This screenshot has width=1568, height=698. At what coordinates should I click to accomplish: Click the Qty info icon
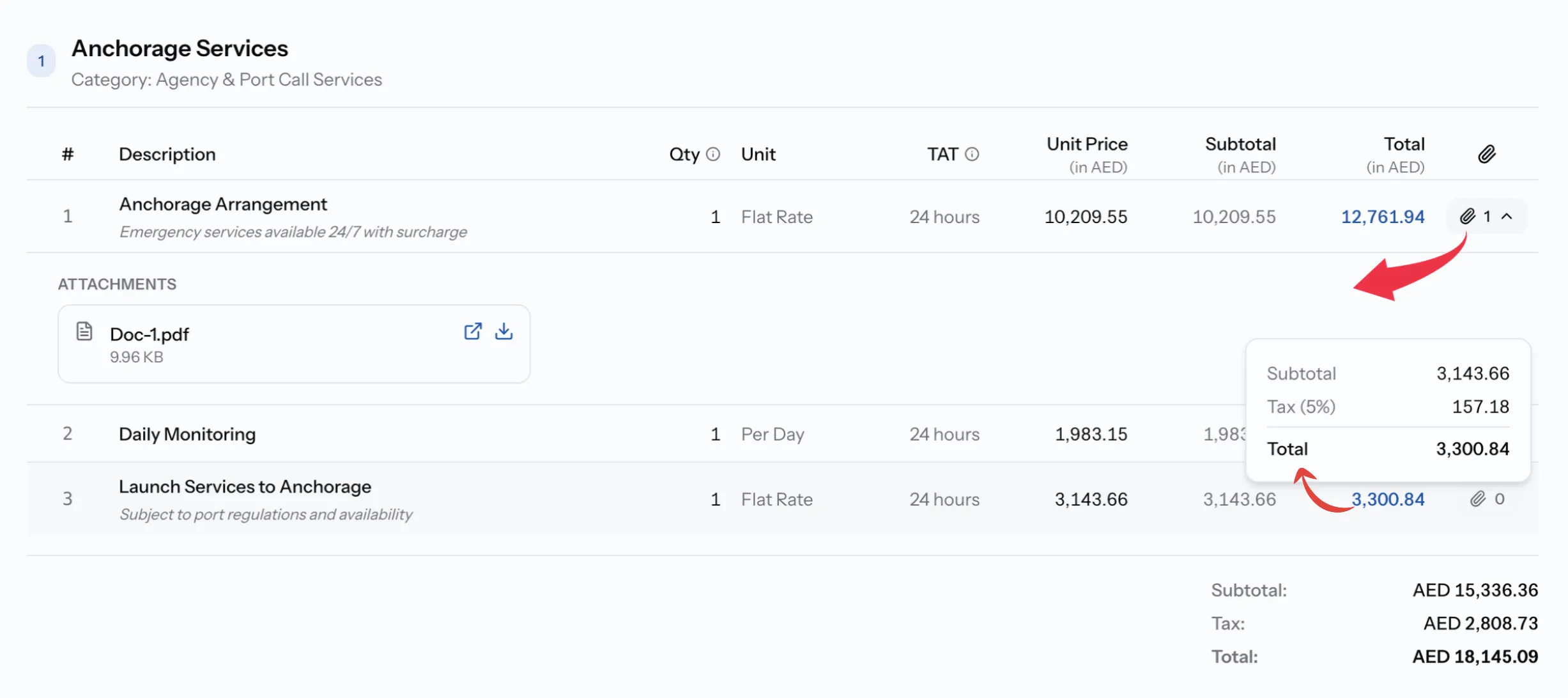click(713, 154)
